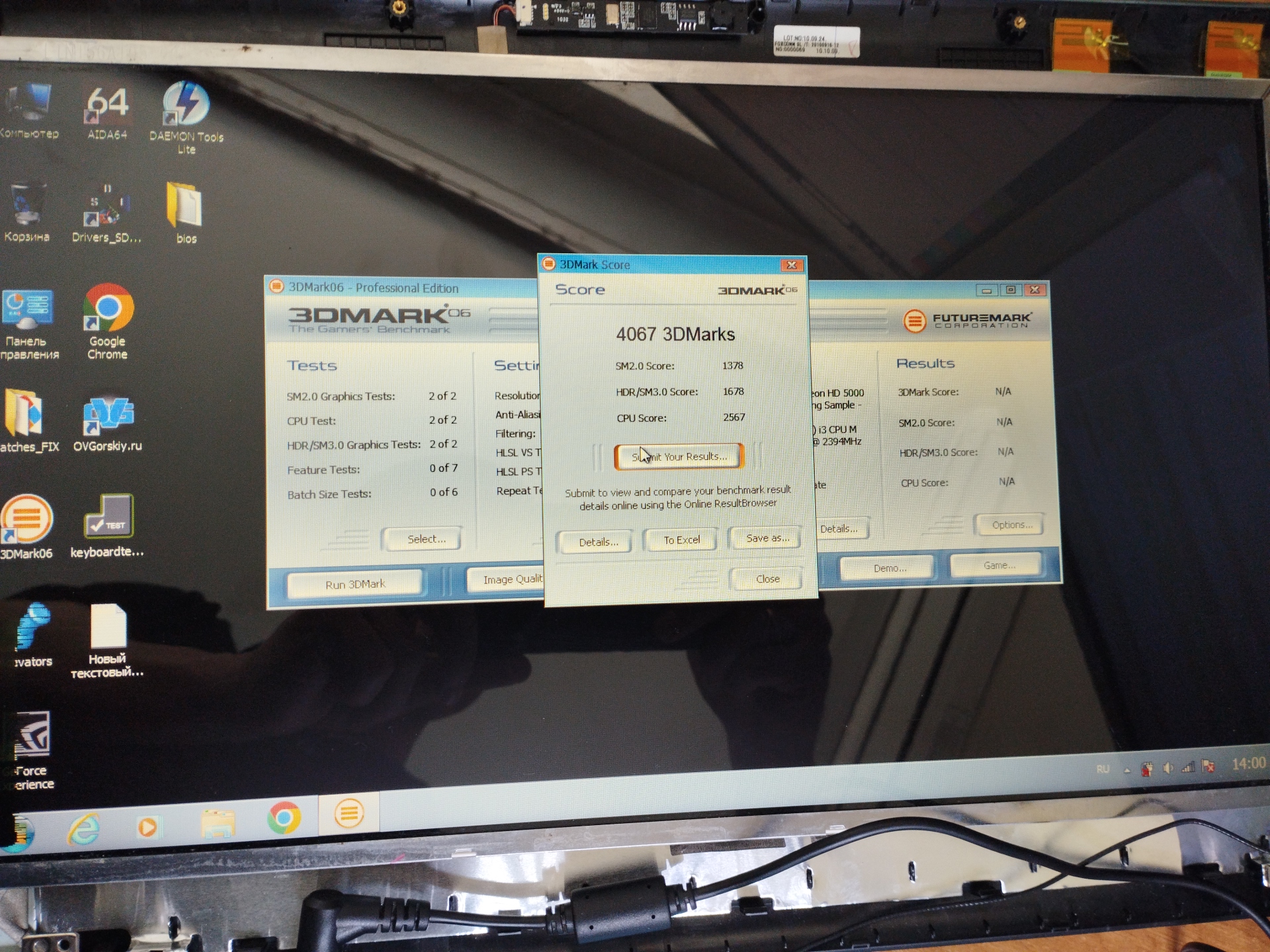Click the Futuremark Corporation logo
The height and width of the screenshot is (952, 1270).
click(x=967, y=321)
